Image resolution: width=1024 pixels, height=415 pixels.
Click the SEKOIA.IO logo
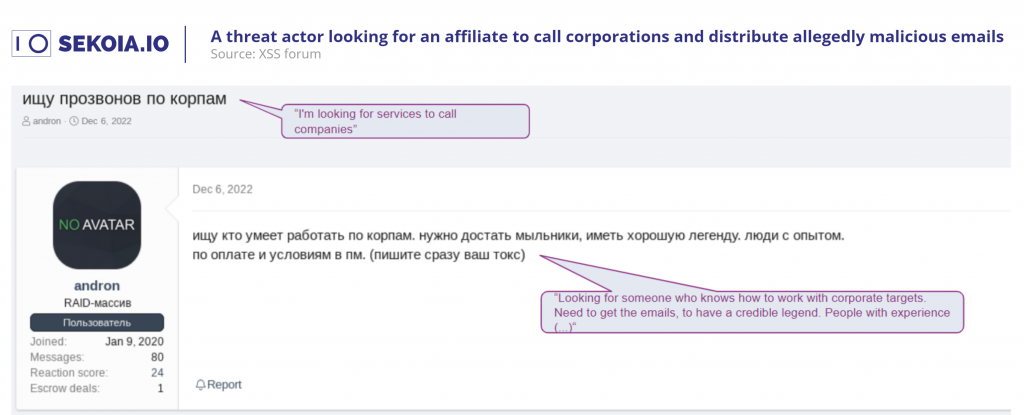click(x=91, y=44)
